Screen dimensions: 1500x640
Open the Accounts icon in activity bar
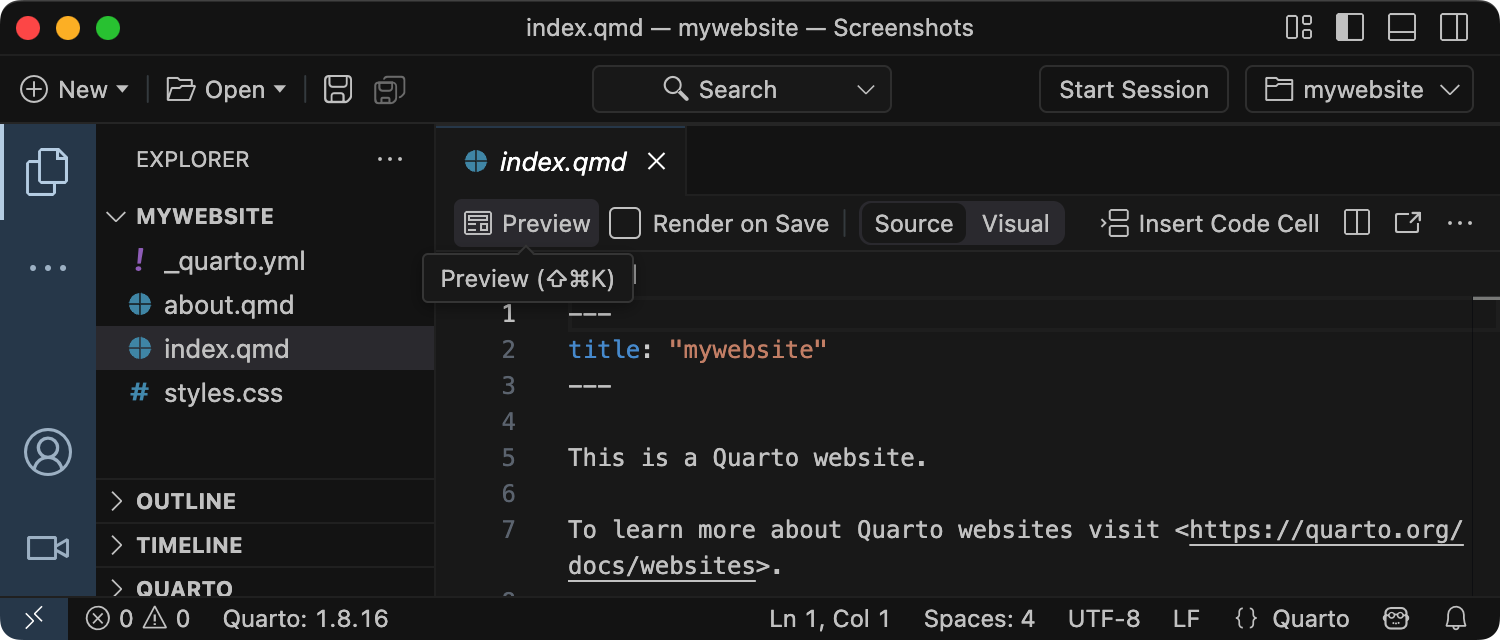click(47, 452)
